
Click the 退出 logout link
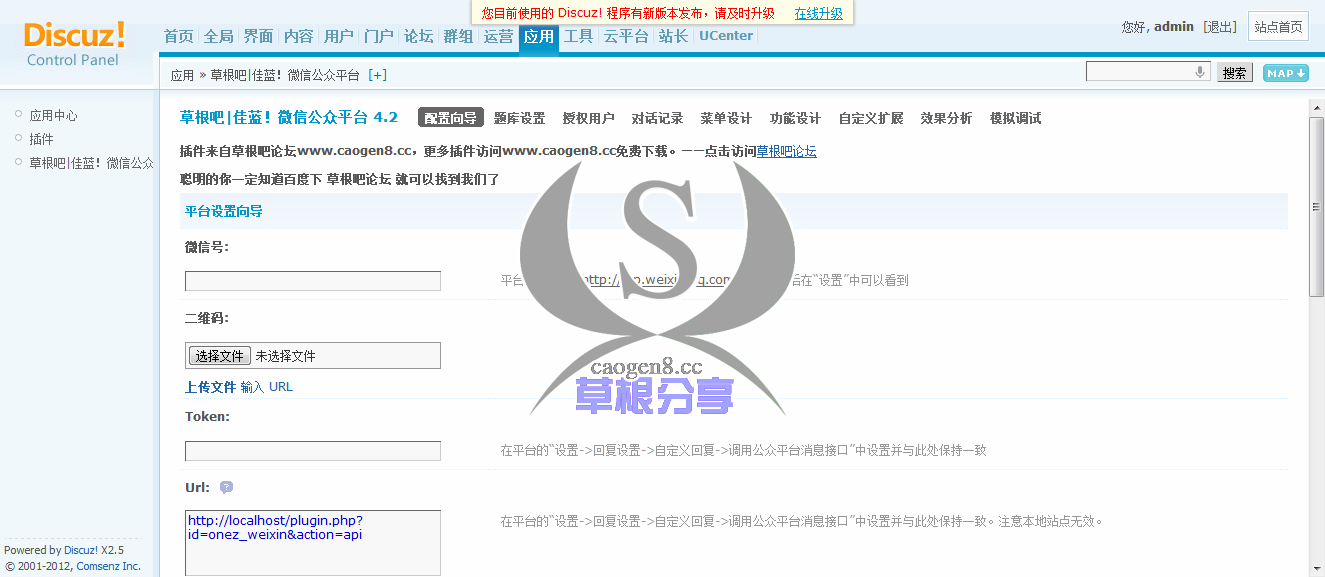[x=1220, y=27]
